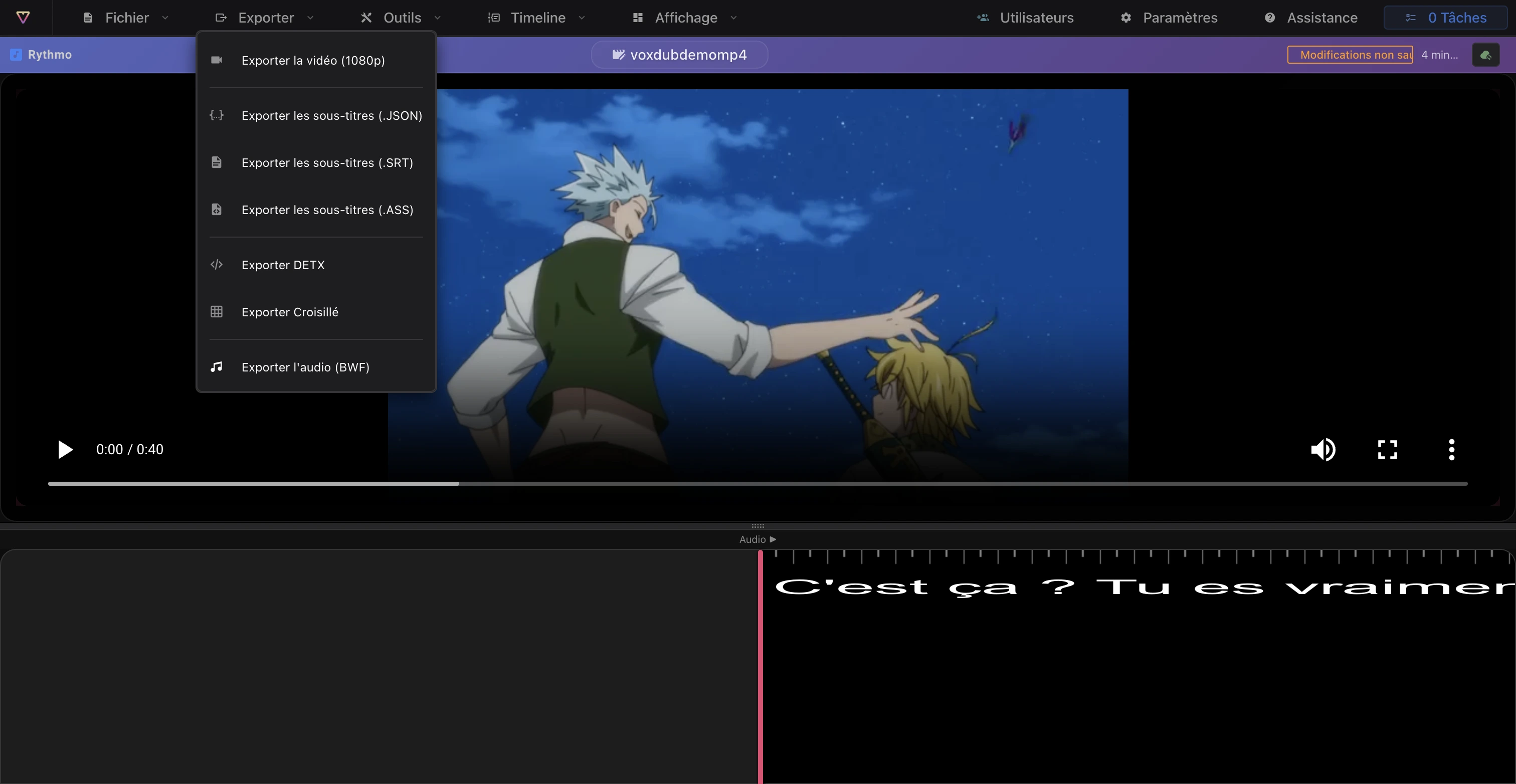Export subtitles as .ASS

pyautogui.click(x=316, y=210)
